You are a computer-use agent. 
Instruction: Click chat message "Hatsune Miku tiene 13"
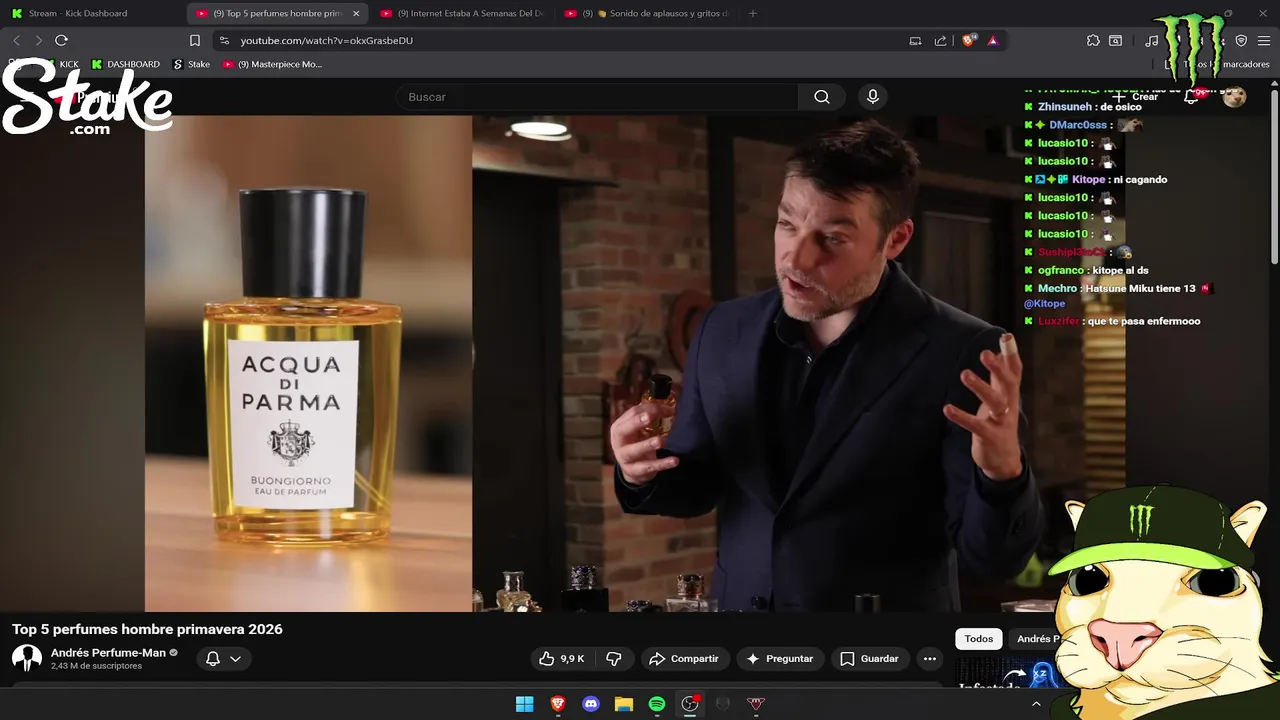1140,288
